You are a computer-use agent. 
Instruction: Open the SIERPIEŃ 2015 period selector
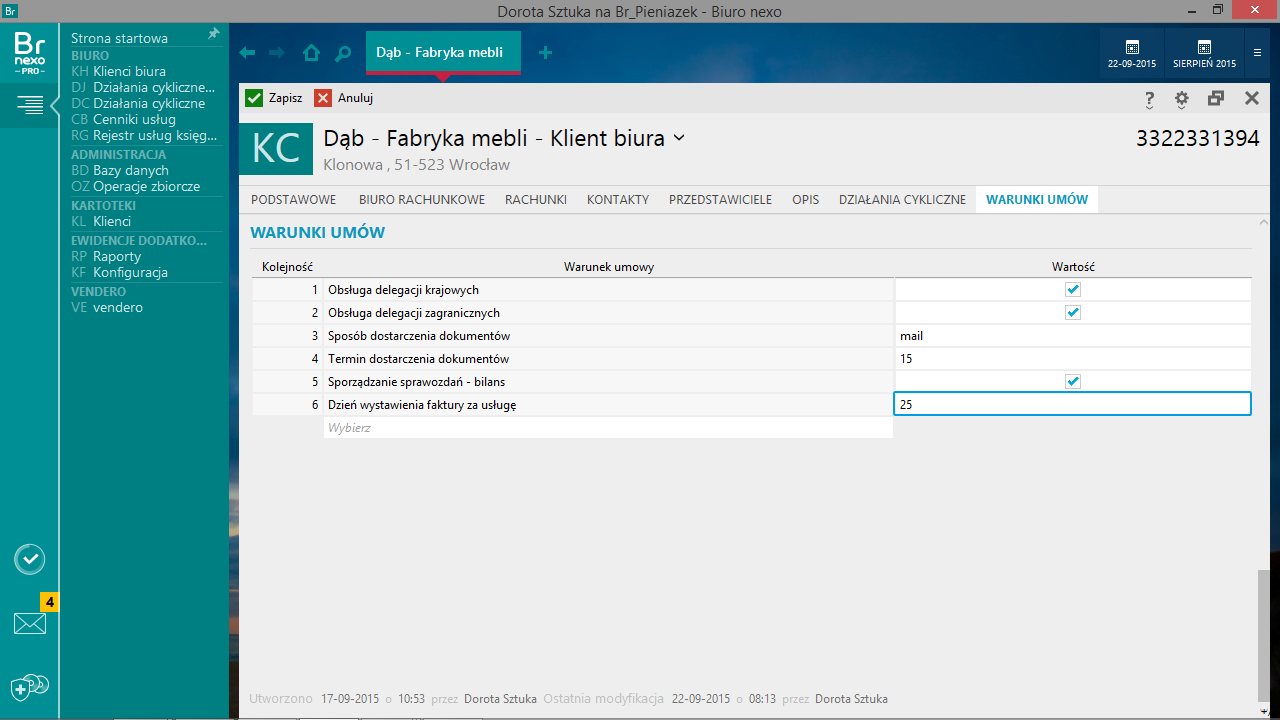coord(1204,53)
